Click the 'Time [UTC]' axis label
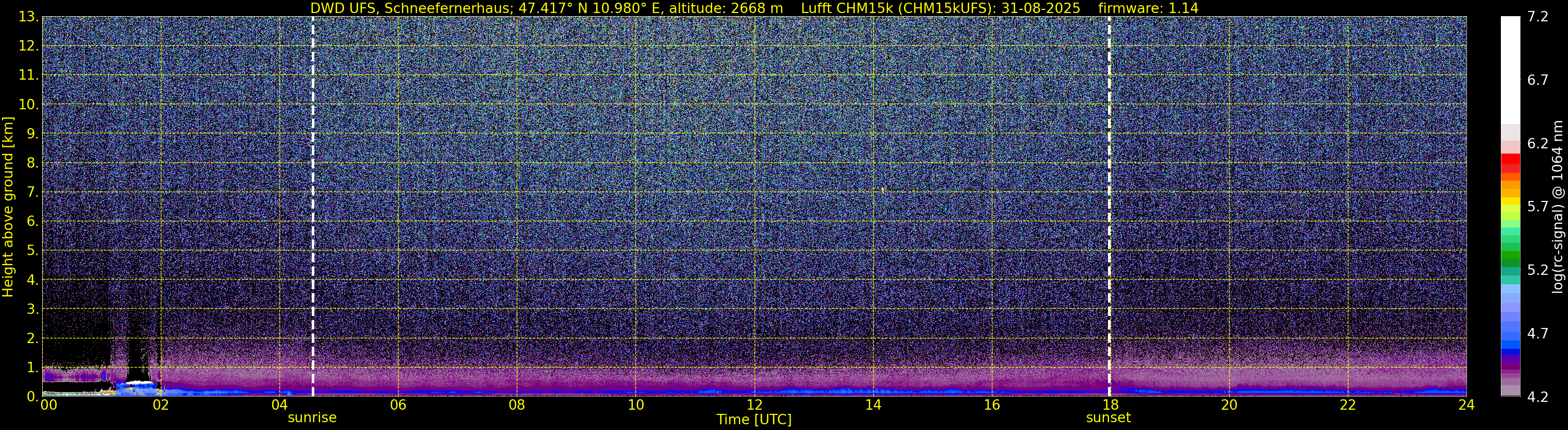The image size is (1568, 430). point(754,419)
